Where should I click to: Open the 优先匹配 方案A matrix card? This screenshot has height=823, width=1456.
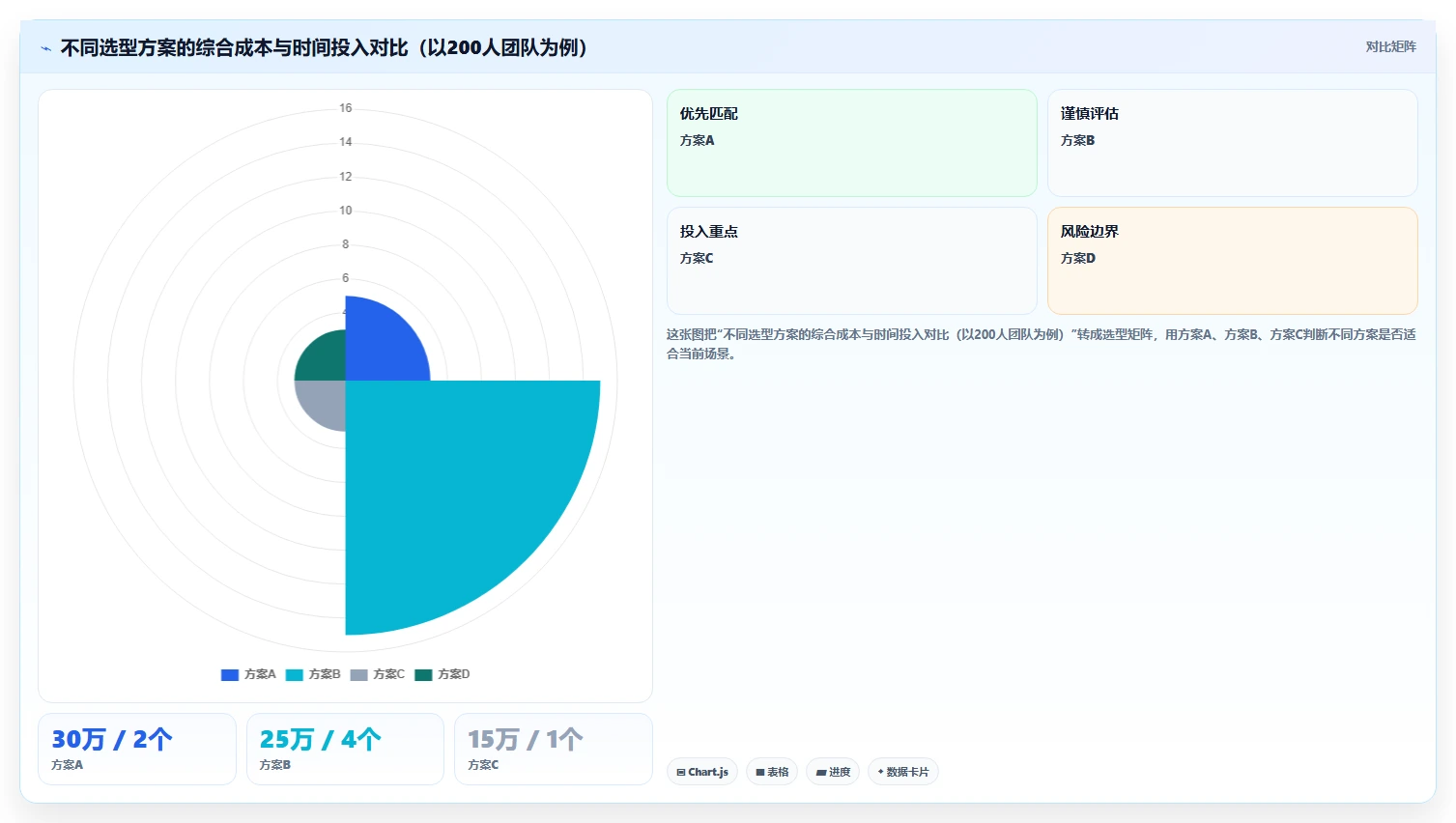tap(851, 143)
